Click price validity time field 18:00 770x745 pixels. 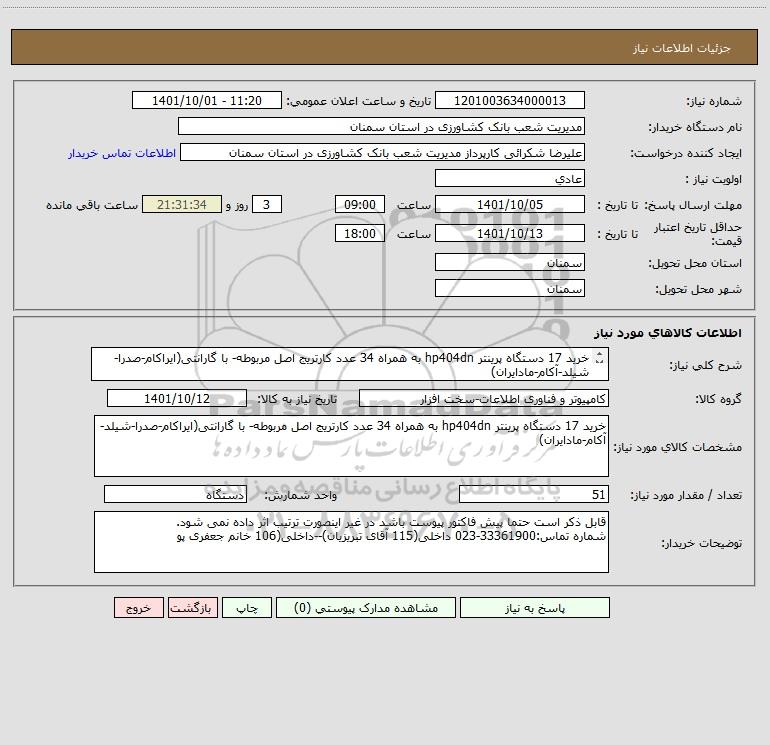(359, 233)
